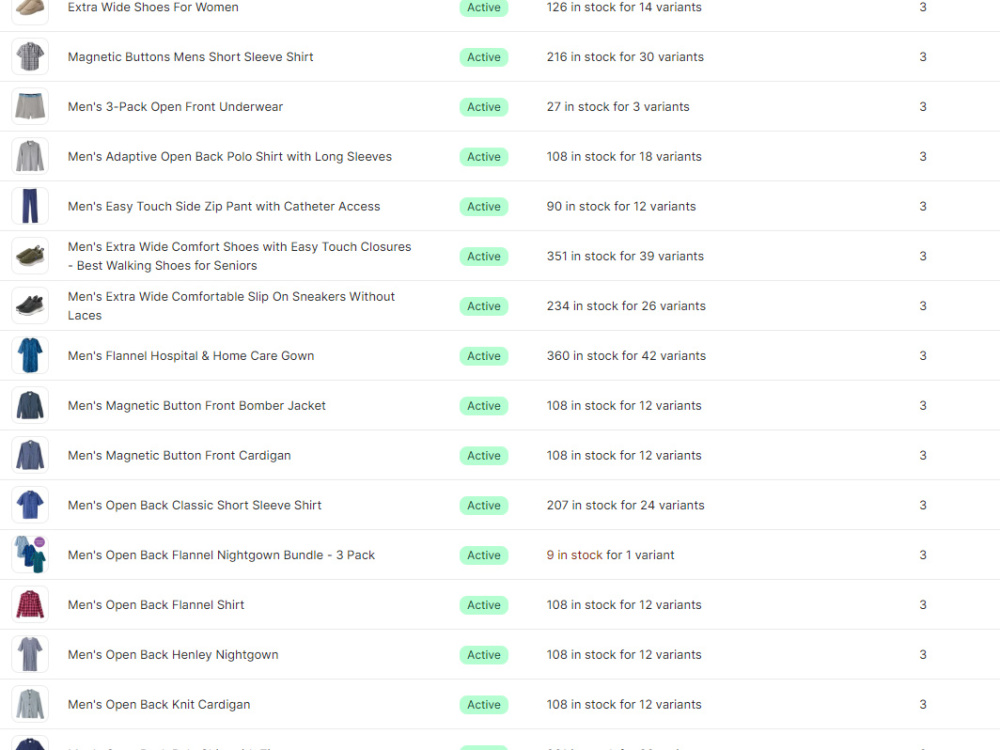
Task: Open the Men's Open Back Flannel Shirt thumbnail
Action: (30, 604)
